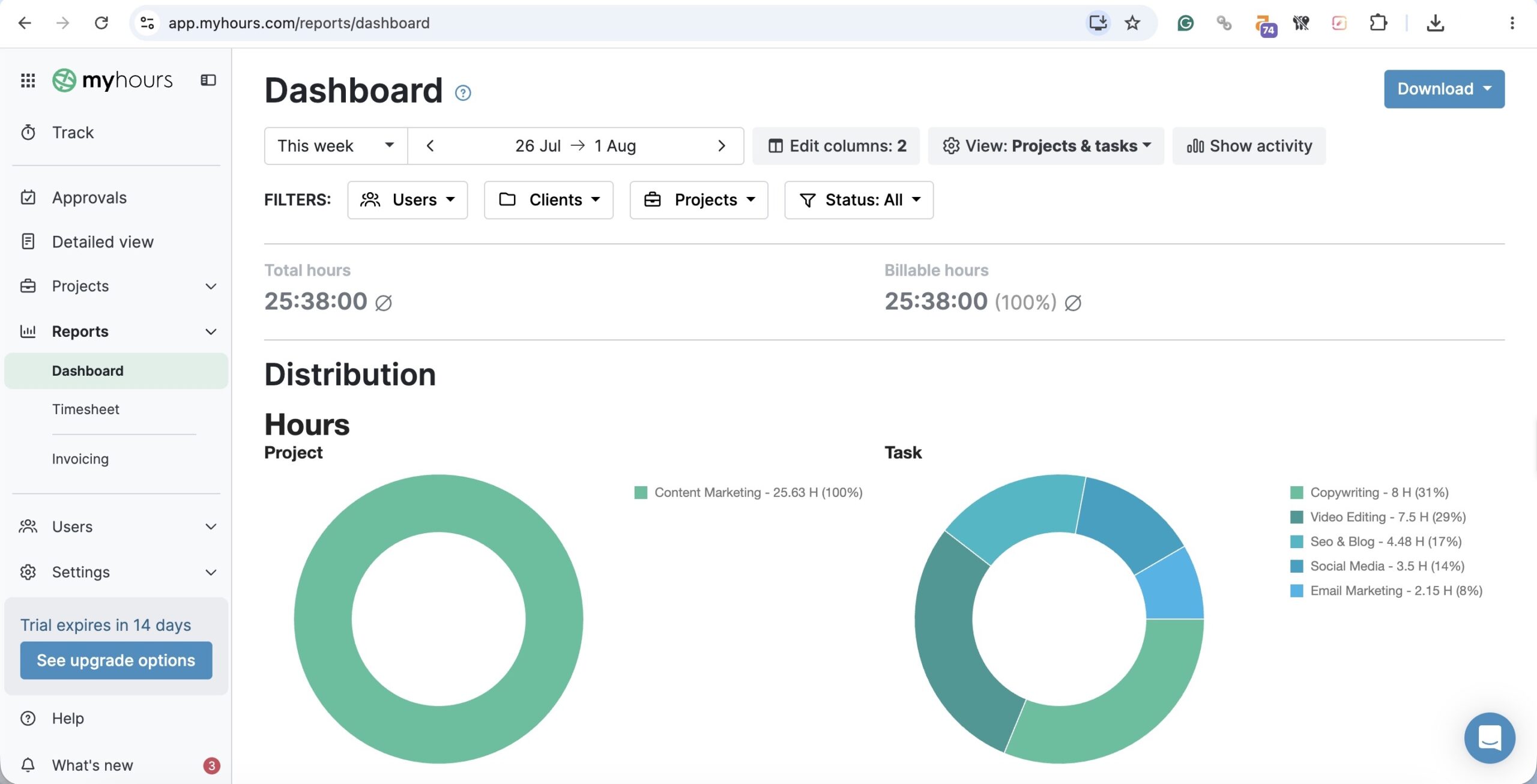Open the apps grid icon
The width and height of the screenshot is (1537, 784).
point(28,80)
